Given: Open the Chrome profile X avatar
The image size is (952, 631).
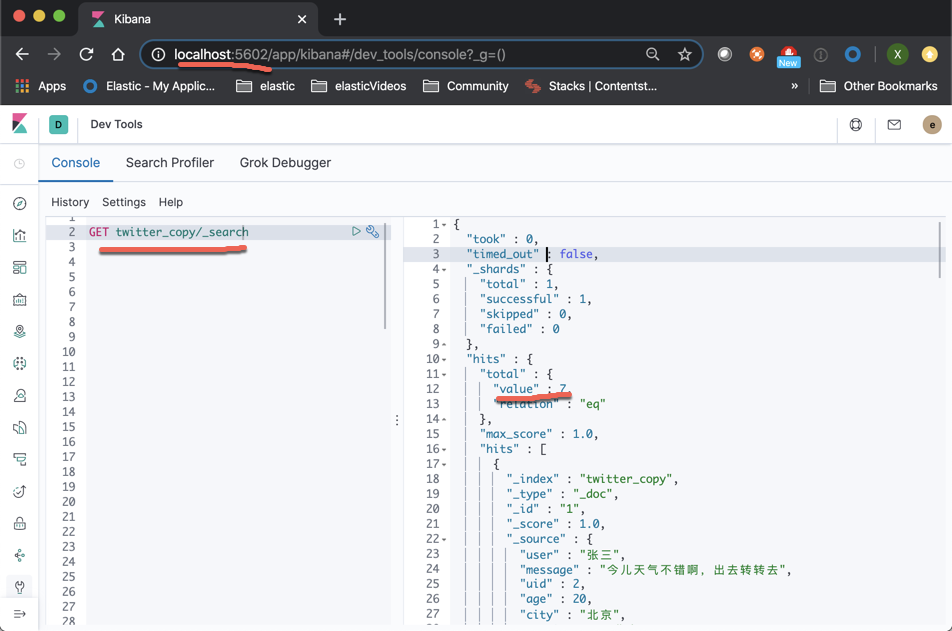Looking at the screenshot, I should pyautogui.click(x=897, y=54).
